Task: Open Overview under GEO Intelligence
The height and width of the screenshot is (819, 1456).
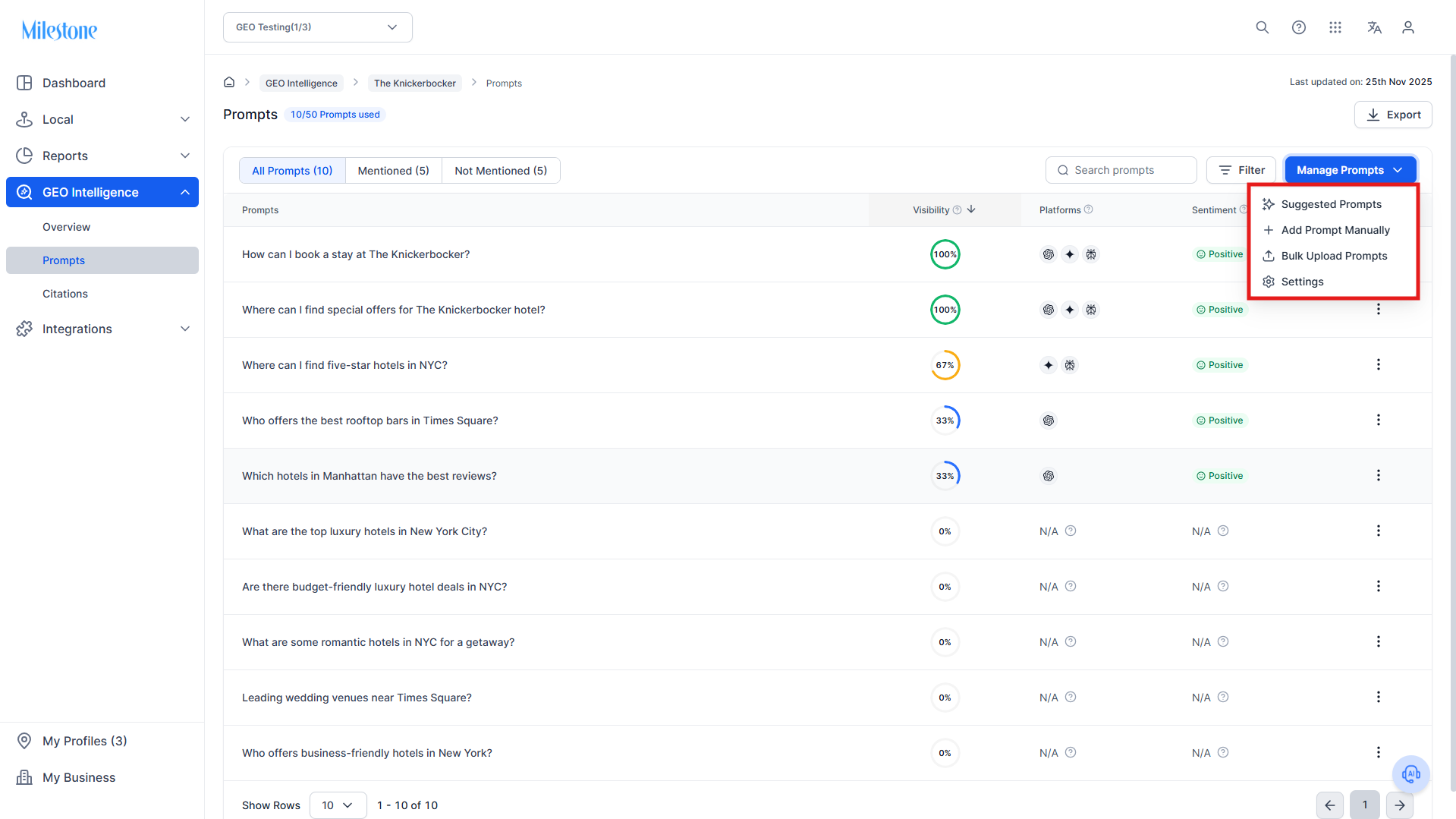Action: 102,227
